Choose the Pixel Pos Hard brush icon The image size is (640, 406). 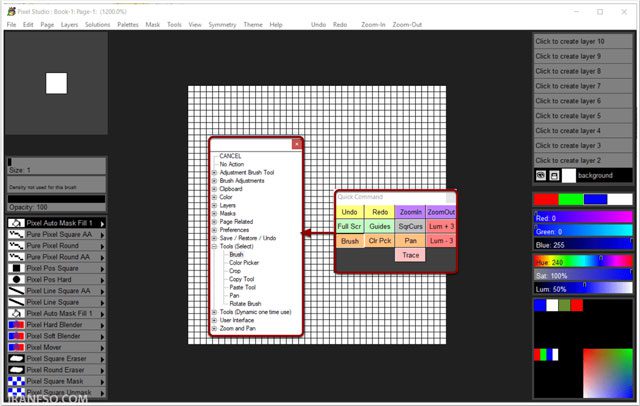(x=16, y=280)
